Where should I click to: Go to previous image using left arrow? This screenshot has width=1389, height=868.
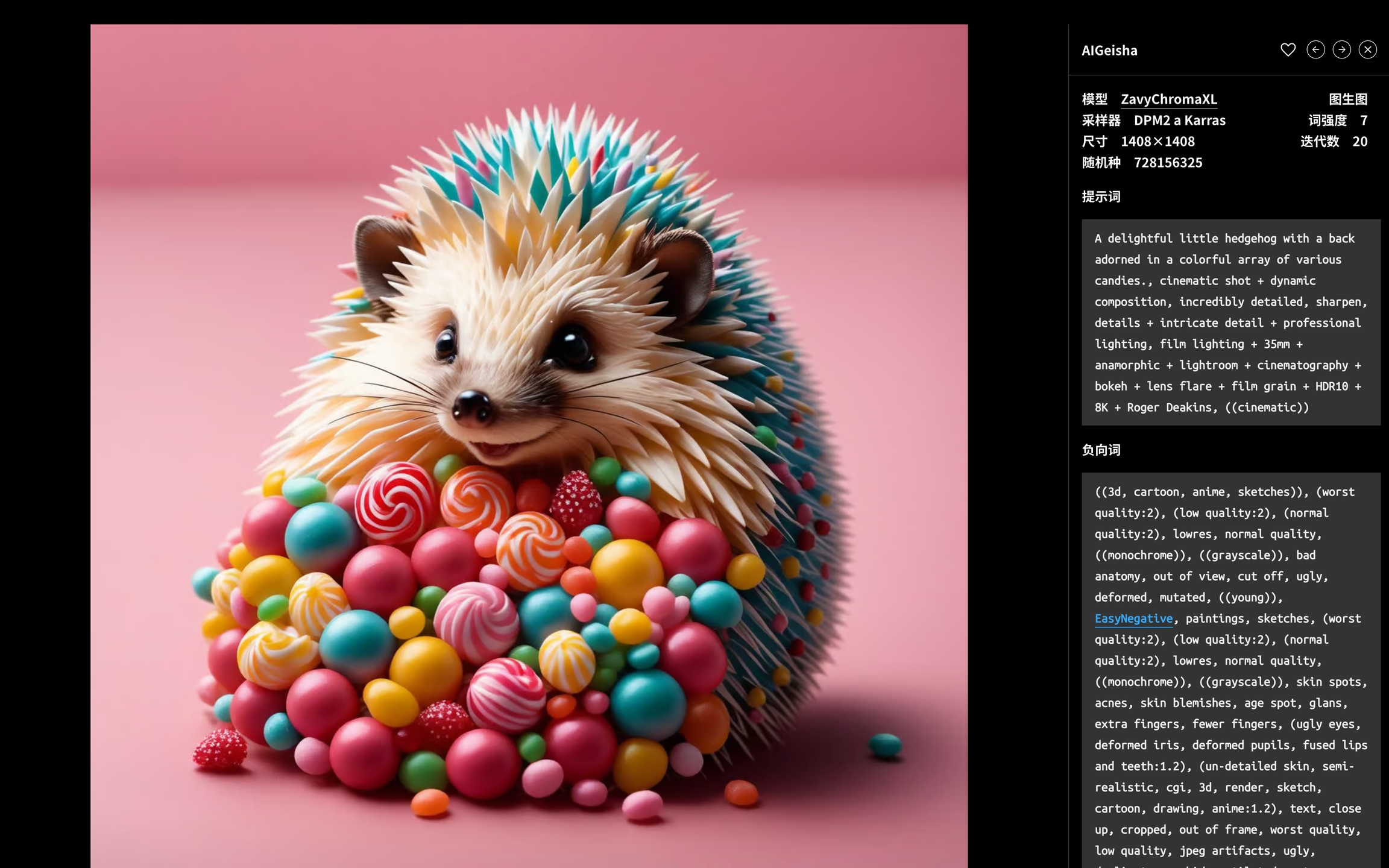click(x=1315, y=50)
